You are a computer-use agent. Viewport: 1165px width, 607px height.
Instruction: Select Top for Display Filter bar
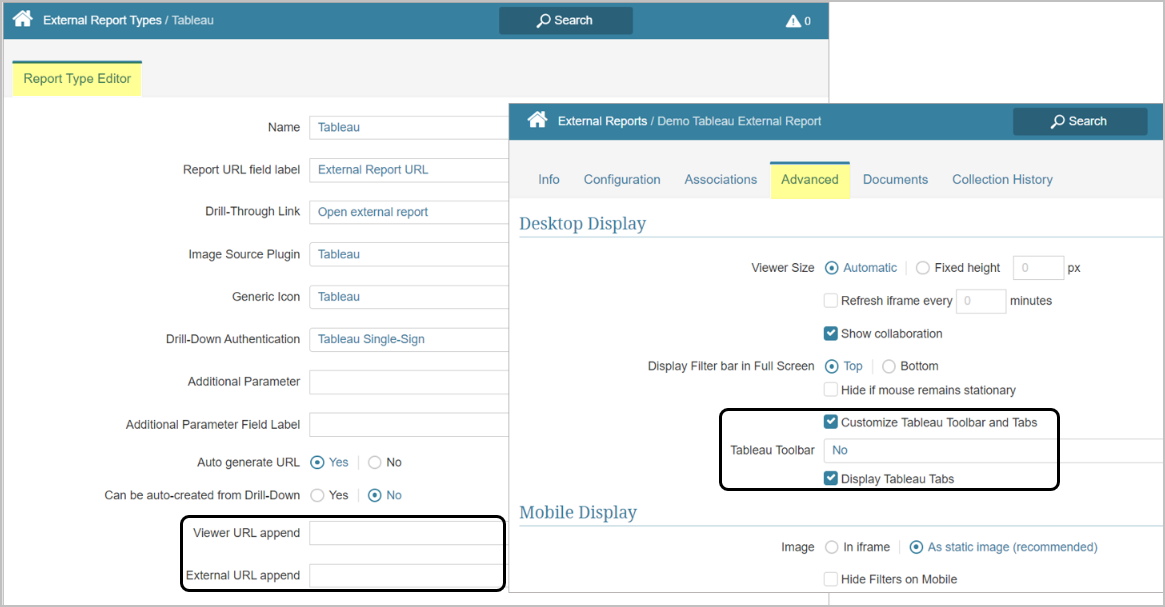point(831,366)
